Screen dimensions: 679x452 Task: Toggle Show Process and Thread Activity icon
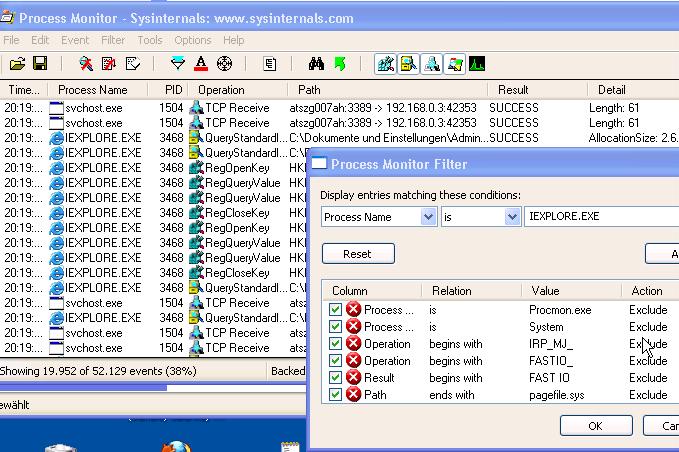[454, 64]
